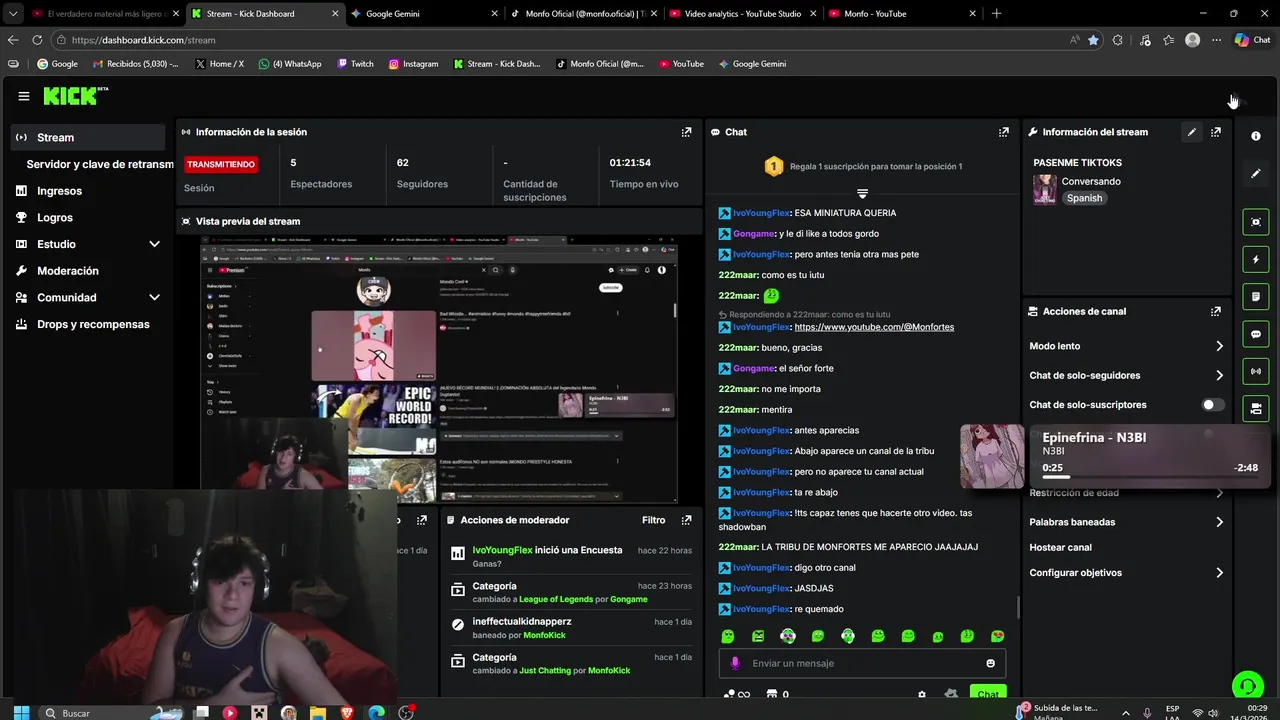The image size is (1280, 720).
Task: Toggle the chat panel icon in sidebar
Action: (1256, 334)
